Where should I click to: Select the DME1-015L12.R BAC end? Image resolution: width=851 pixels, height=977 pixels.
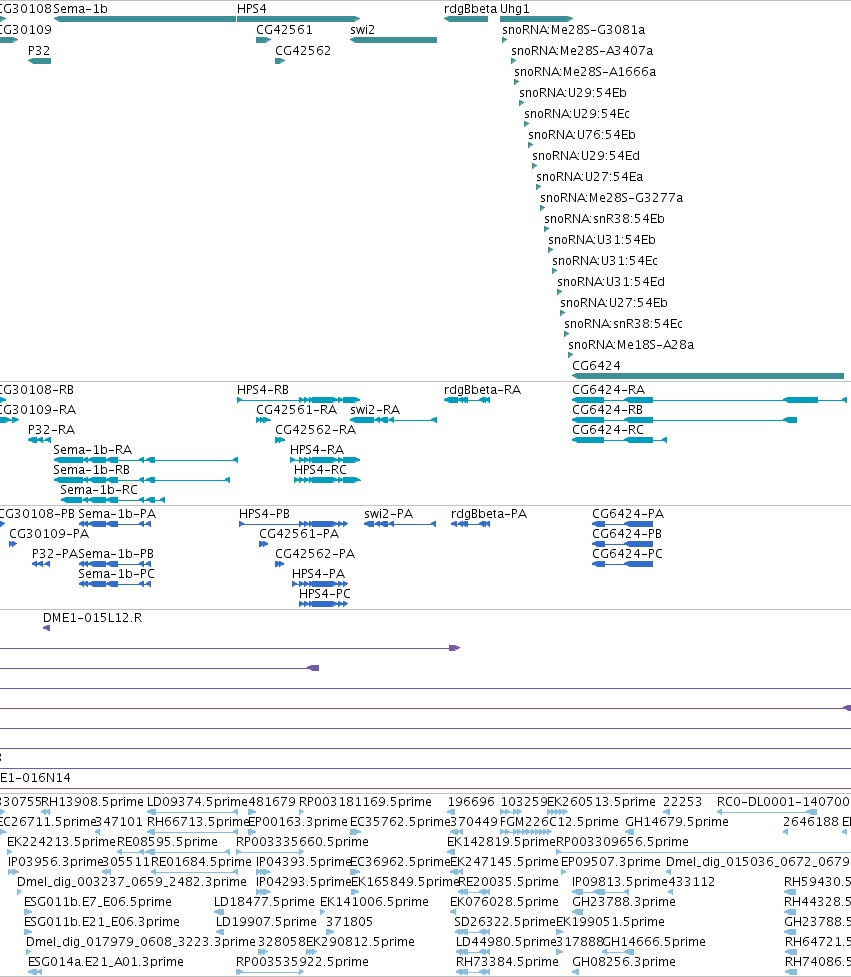[x=46, y=627]
